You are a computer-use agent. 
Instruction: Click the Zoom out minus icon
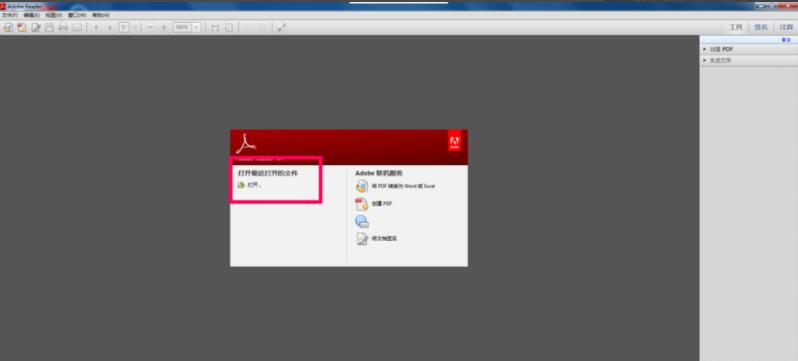point(150,27)
